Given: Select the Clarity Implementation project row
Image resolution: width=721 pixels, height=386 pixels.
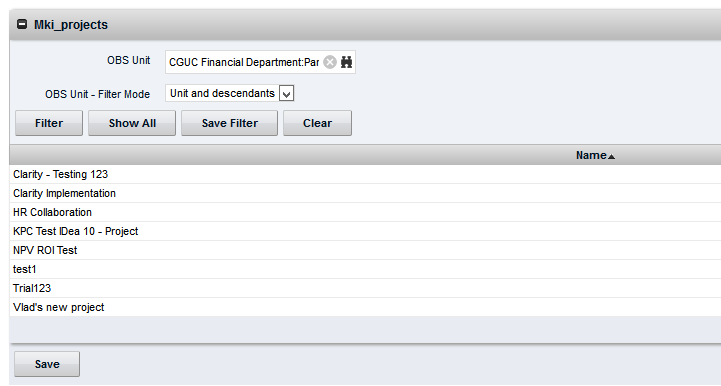Looking at the screenshot, I should point(365,193).
